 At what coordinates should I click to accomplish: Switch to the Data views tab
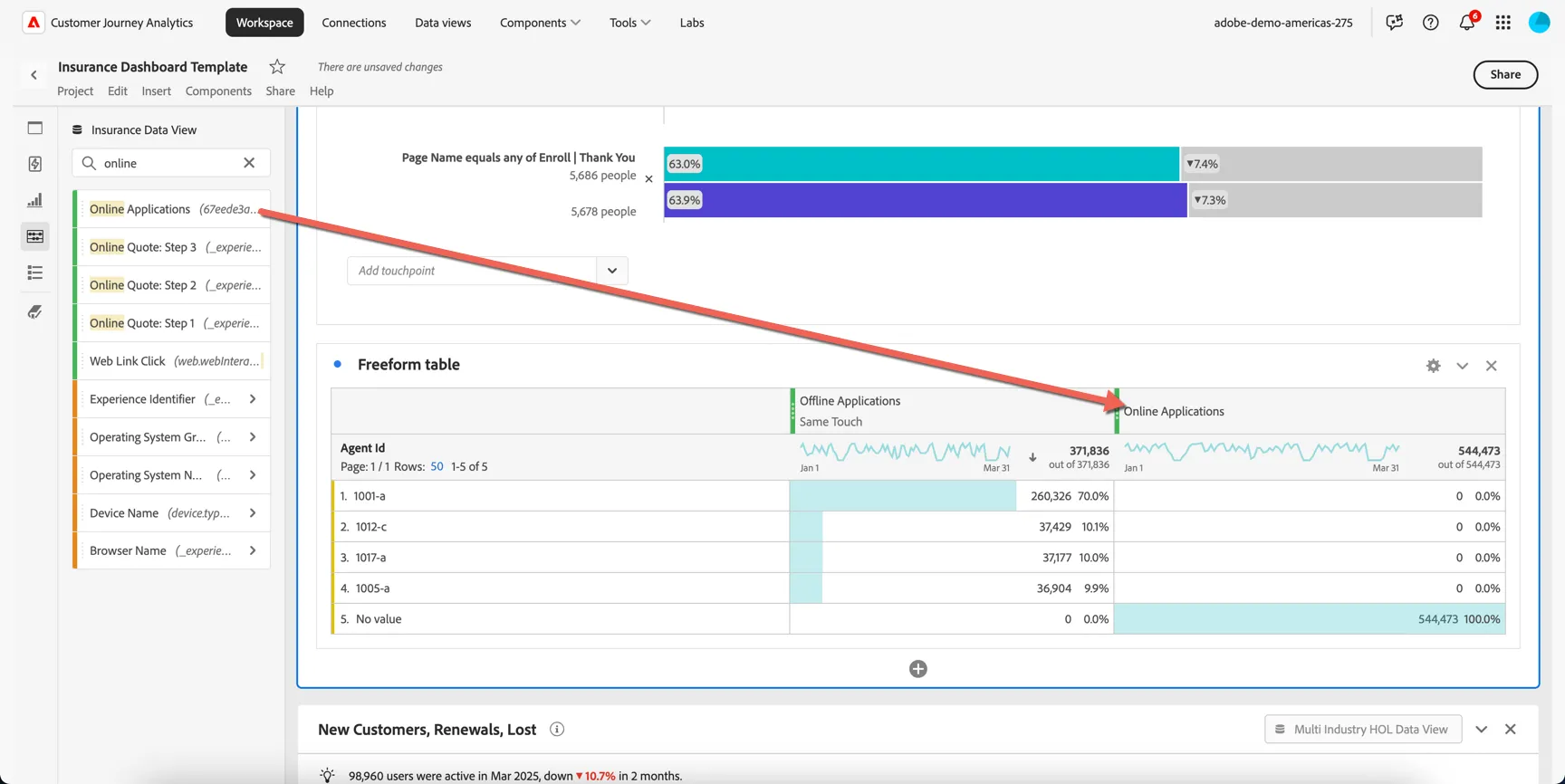pyautogui.click(x=443, y=23)
